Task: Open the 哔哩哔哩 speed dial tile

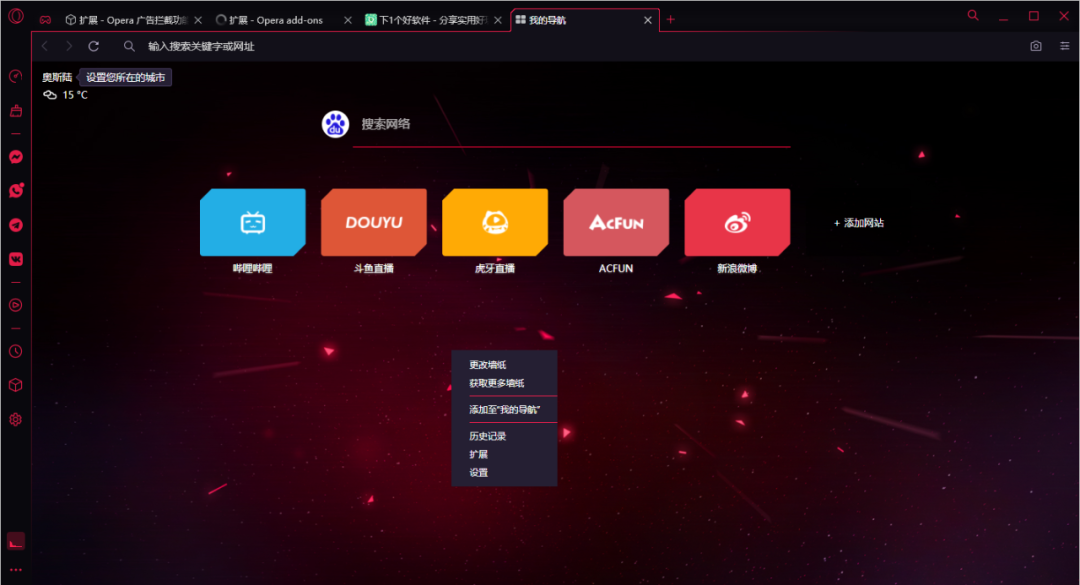Action: pos(252,223)
